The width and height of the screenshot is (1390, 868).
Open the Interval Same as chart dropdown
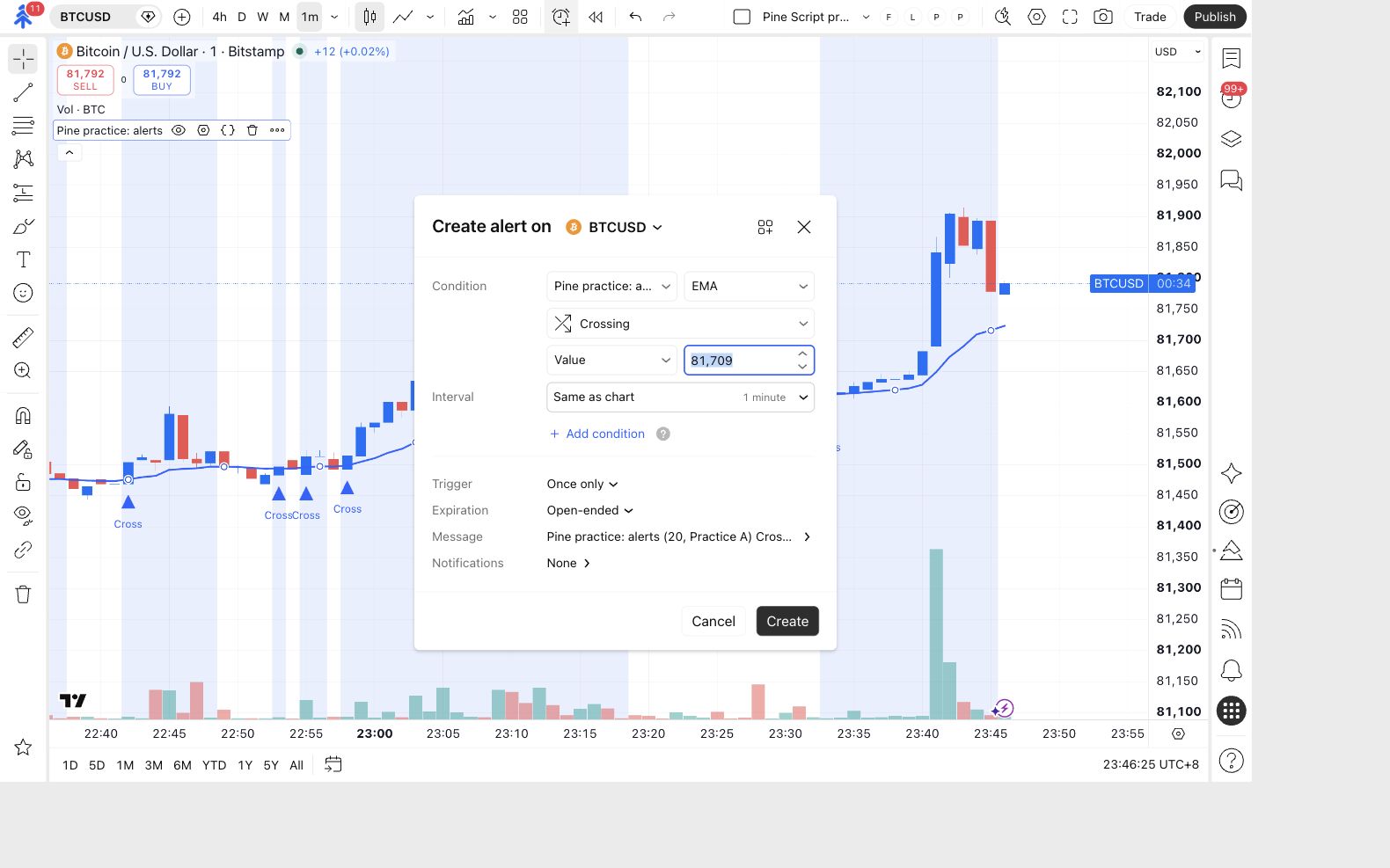[x=680, y=397]
